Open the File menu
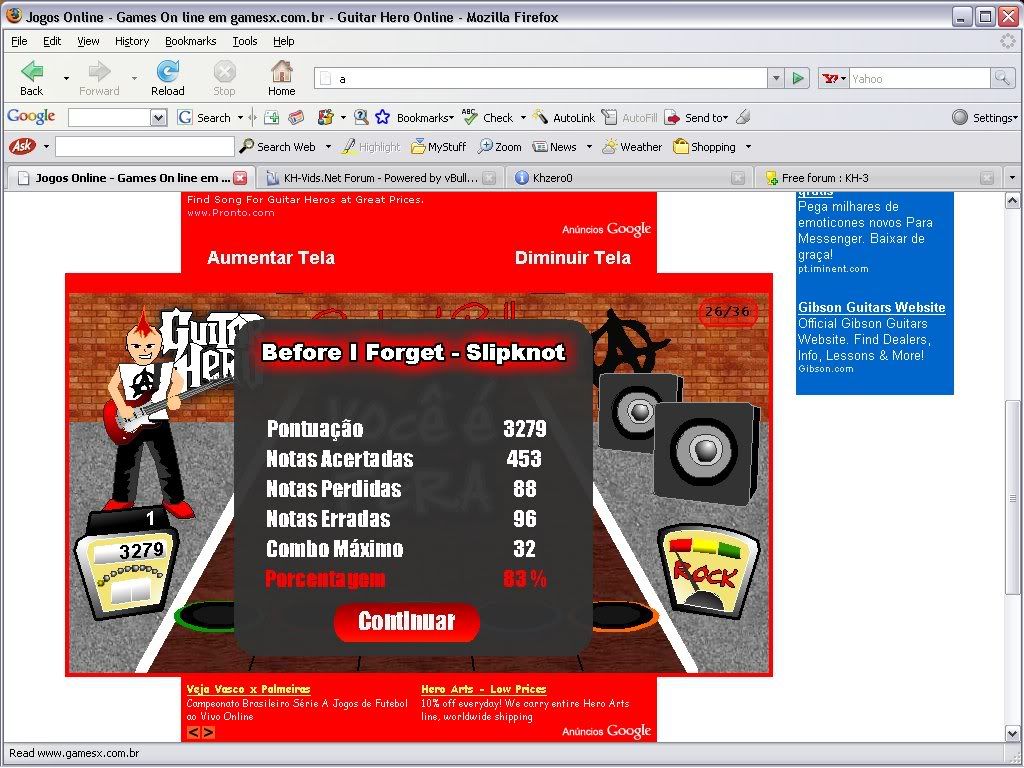 click(19, 41)
